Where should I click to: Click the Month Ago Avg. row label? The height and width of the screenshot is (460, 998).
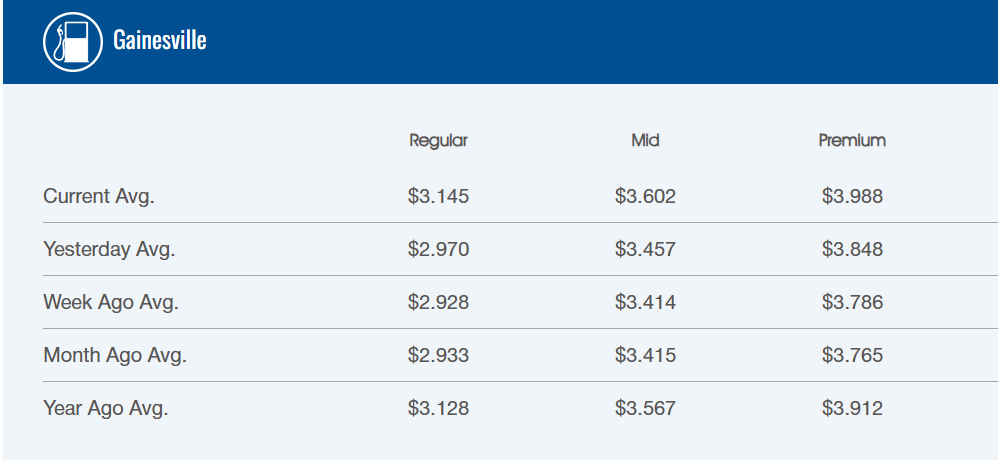click(x=115, y=355)
